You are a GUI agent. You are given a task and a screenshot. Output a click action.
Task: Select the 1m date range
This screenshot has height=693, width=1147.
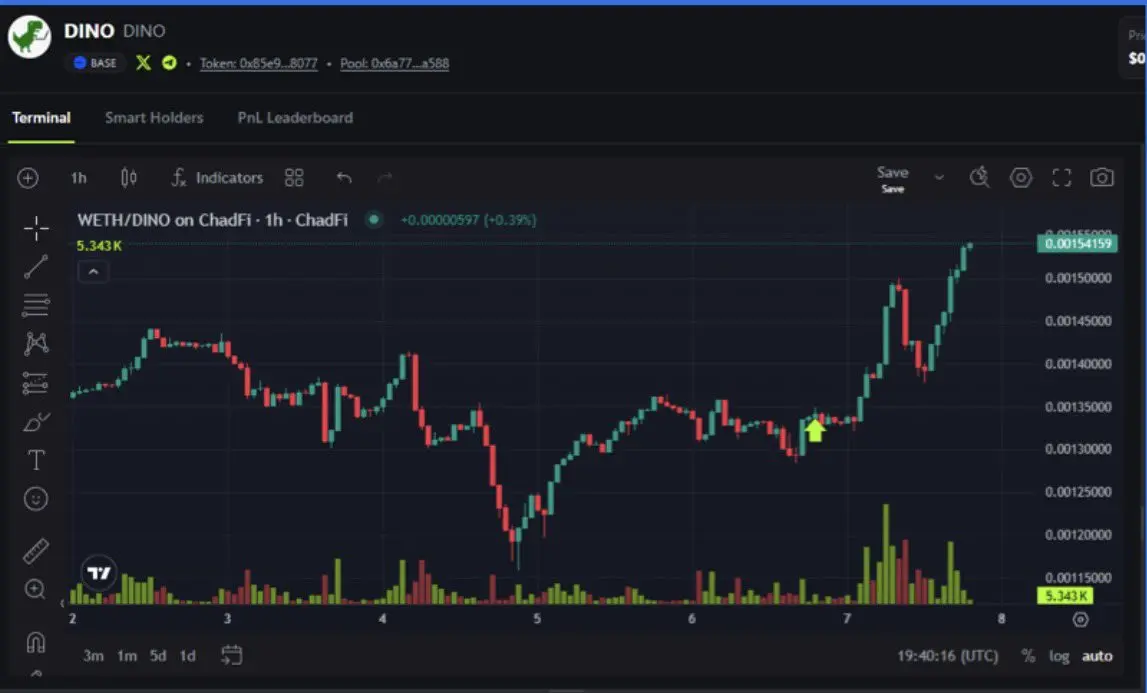click(x=127, y=656)
